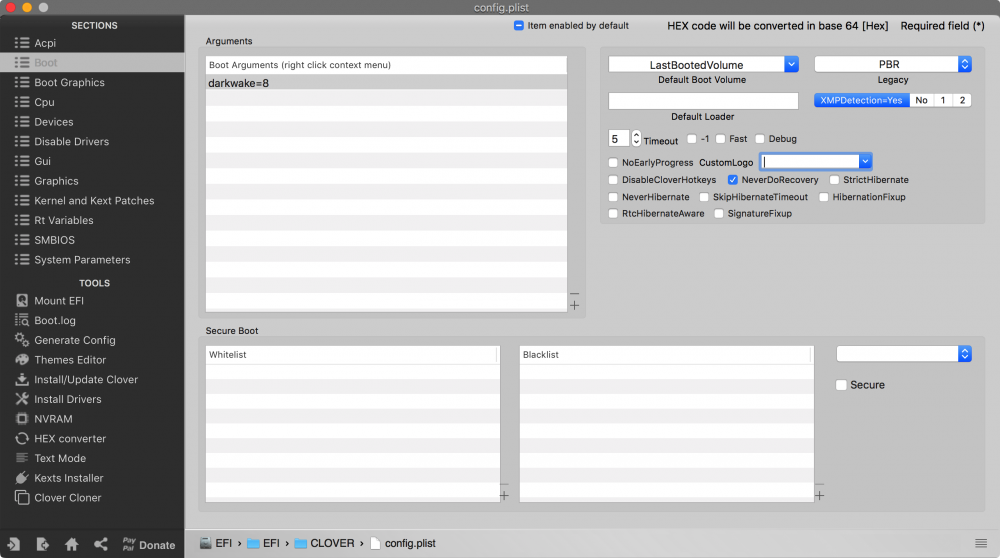Open the Devices section
This screenshot has width=1000, height=558.
[x=92, y=122]
